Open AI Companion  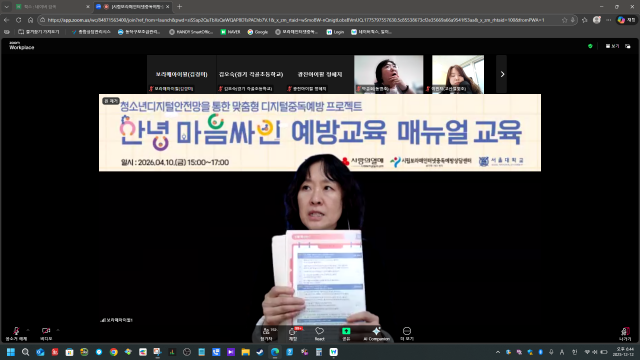pos(376,334)
